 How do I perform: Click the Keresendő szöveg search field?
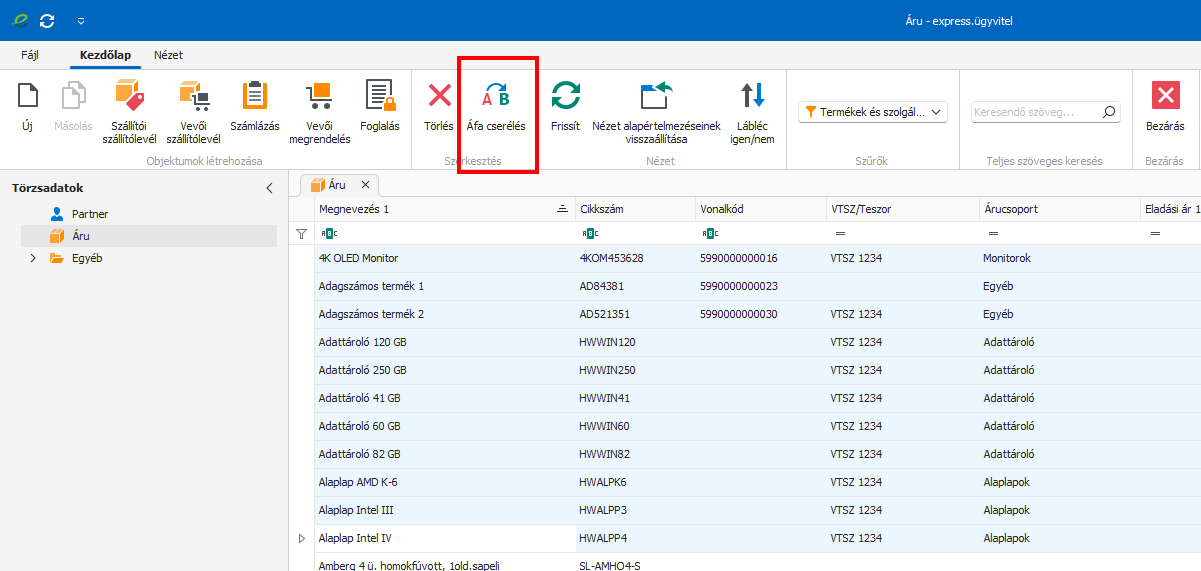(1035, 113)
